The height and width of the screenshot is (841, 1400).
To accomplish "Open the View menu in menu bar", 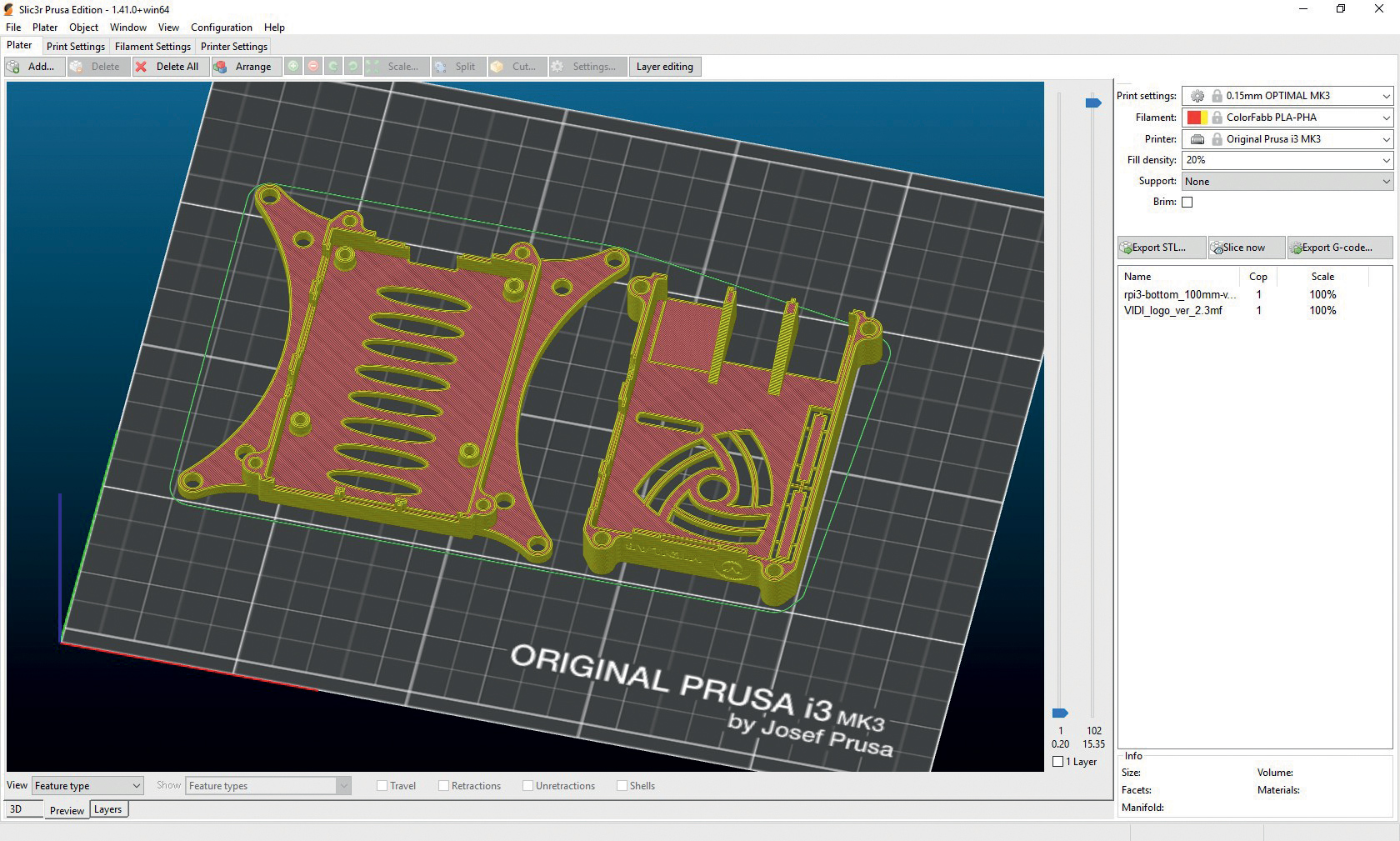I will [168, 28].
